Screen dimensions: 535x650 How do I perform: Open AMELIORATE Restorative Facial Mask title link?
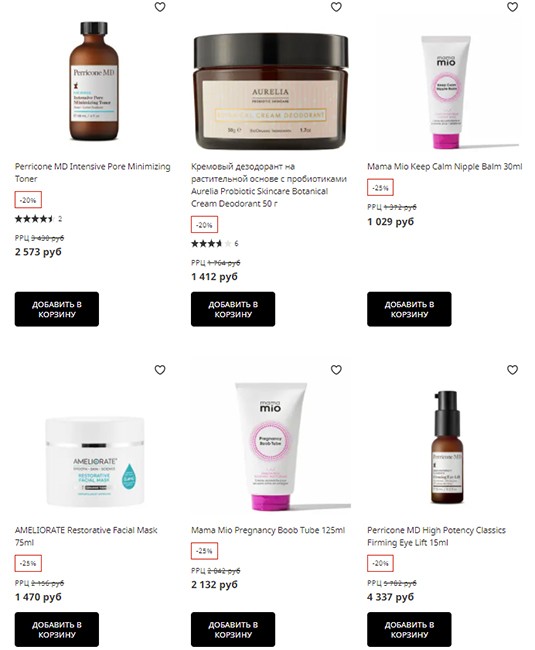pos(86,536)
